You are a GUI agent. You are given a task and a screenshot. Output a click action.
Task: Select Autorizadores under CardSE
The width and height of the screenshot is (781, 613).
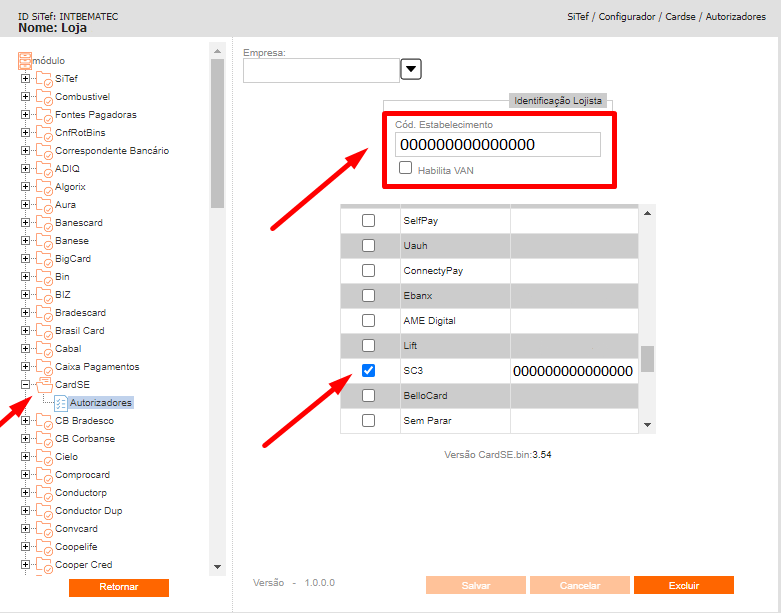coord(101,403)
